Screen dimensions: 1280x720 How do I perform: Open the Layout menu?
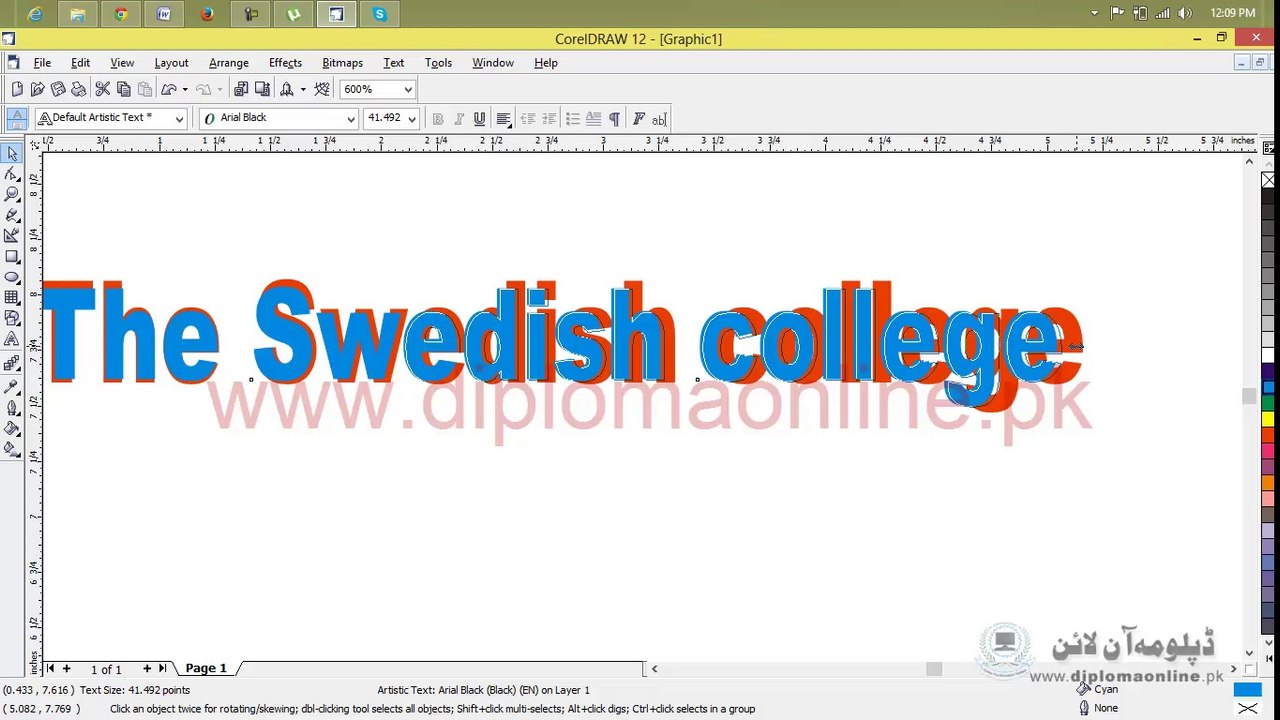coord(171,62)
